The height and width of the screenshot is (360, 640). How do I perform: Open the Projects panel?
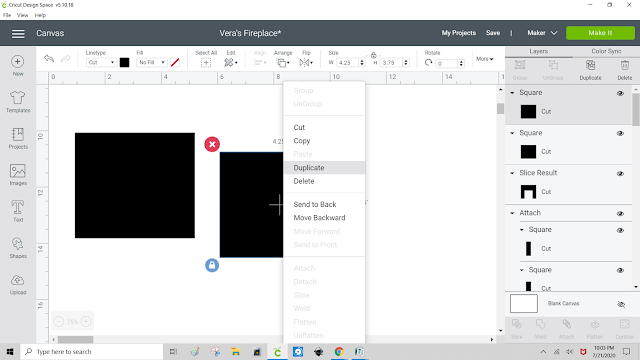[18, 138]
